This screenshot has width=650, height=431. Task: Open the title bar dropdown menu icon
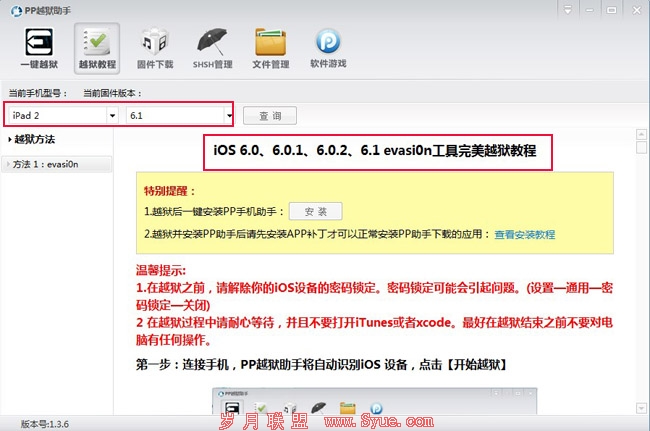(568, 10)
